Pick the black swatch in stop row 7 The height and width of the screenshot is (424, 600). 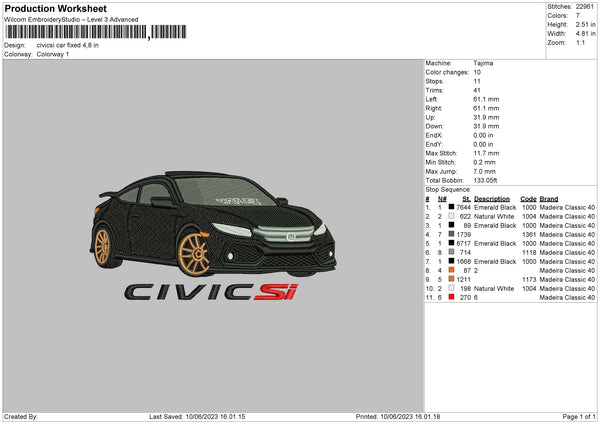coord(452,261)
